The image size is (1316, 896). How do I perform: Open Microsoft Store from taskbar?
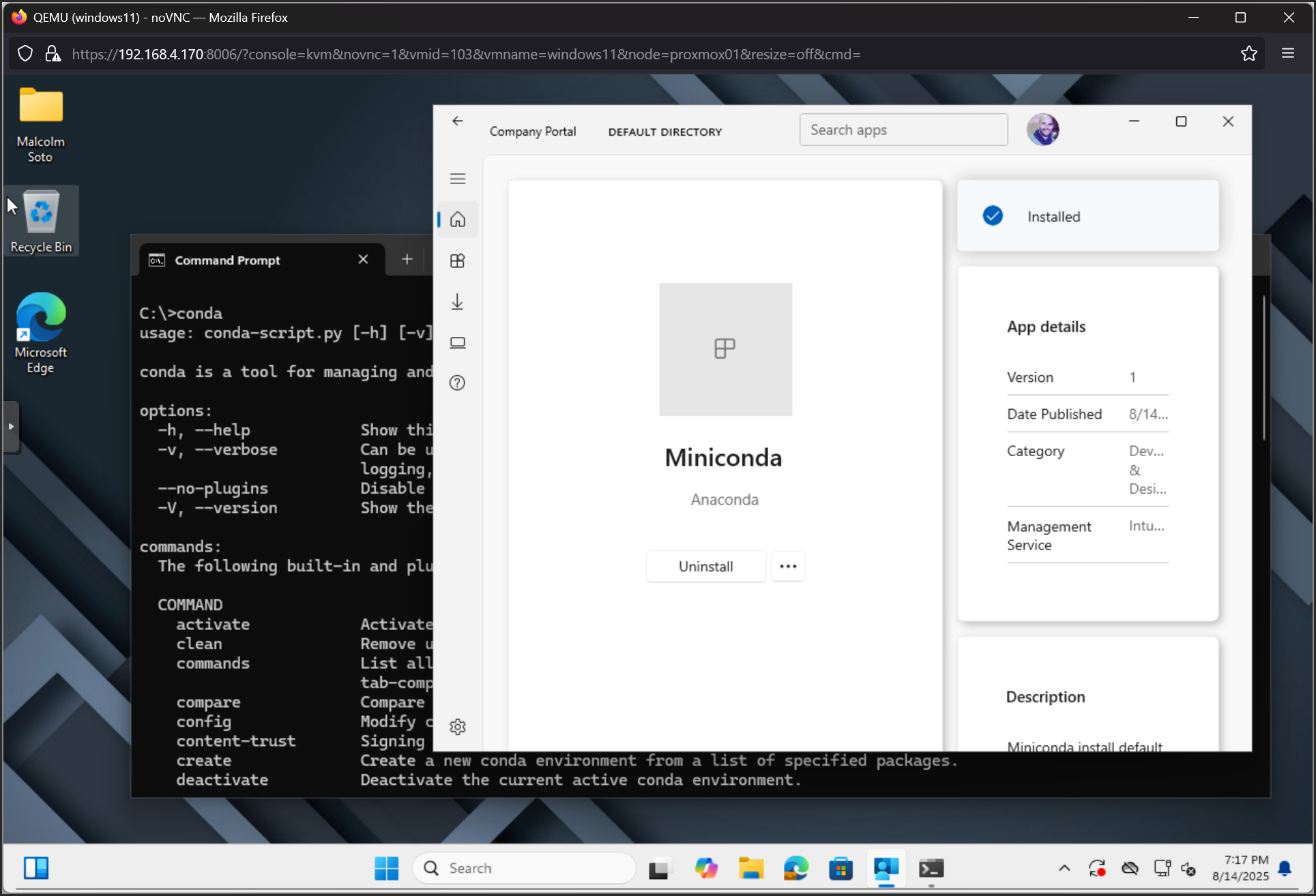click(840, 868)
